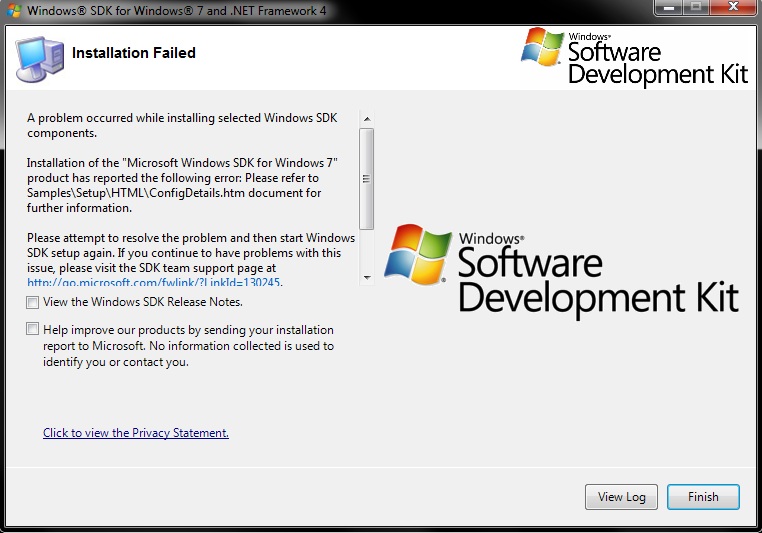Click the Windows SDK logo in header banner
Viewport: 762px width, 533px height.
[x=634, y=56]
